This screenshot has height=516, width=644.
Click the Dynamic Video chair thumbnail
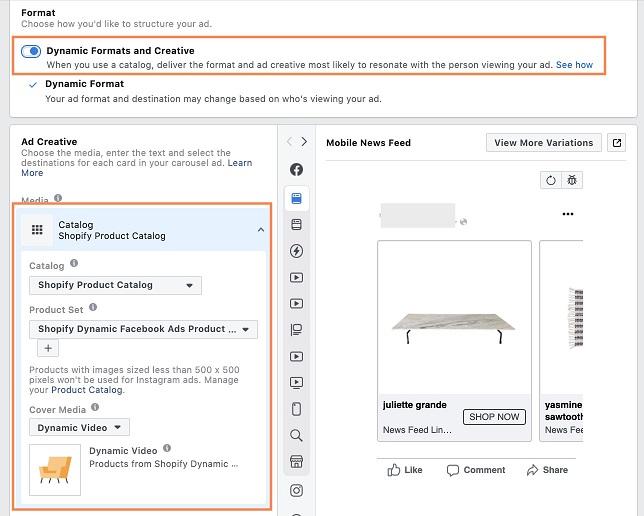(x=55, y=469)
